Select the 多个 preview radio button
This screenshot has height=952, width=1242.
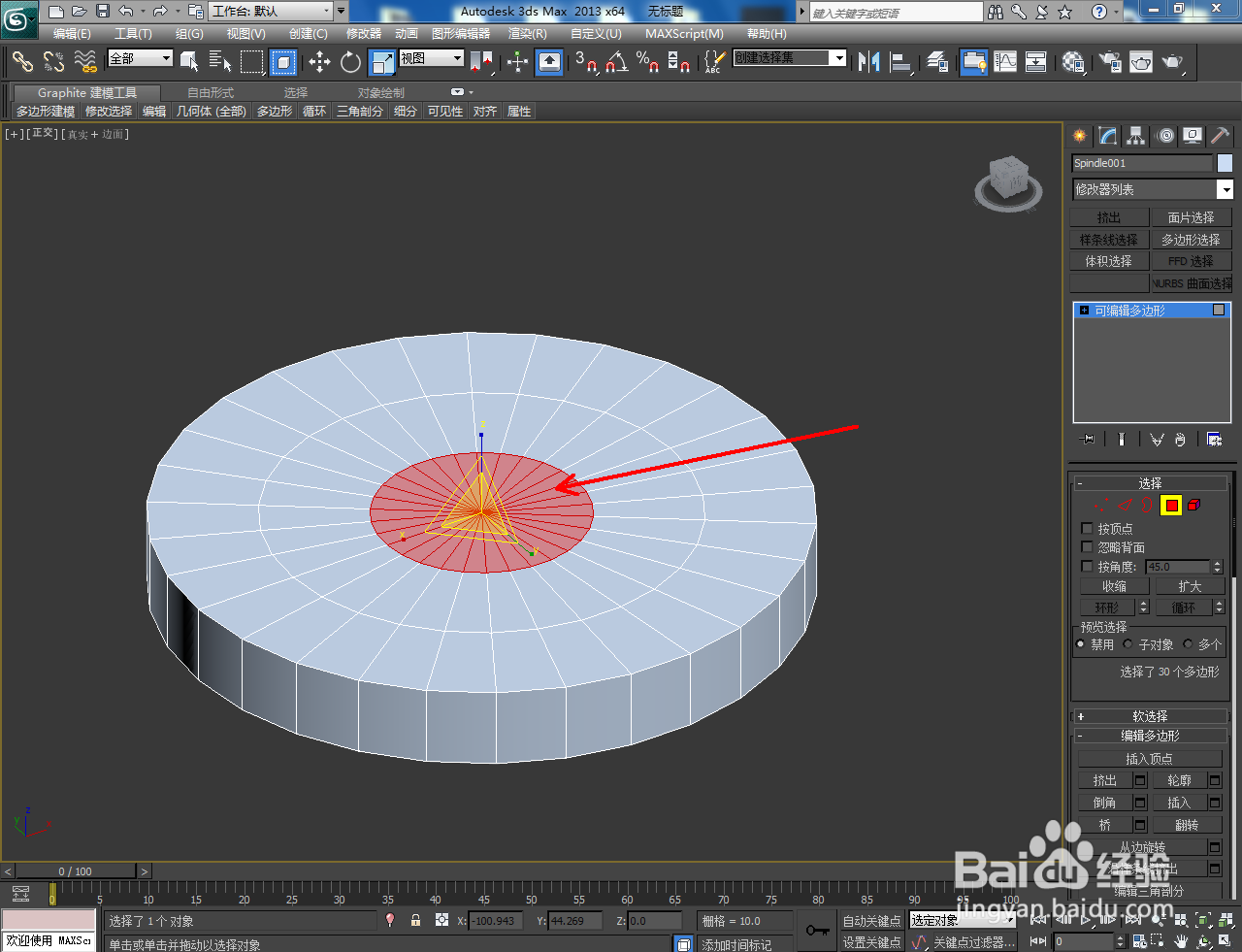click(x=1188, y=643)
